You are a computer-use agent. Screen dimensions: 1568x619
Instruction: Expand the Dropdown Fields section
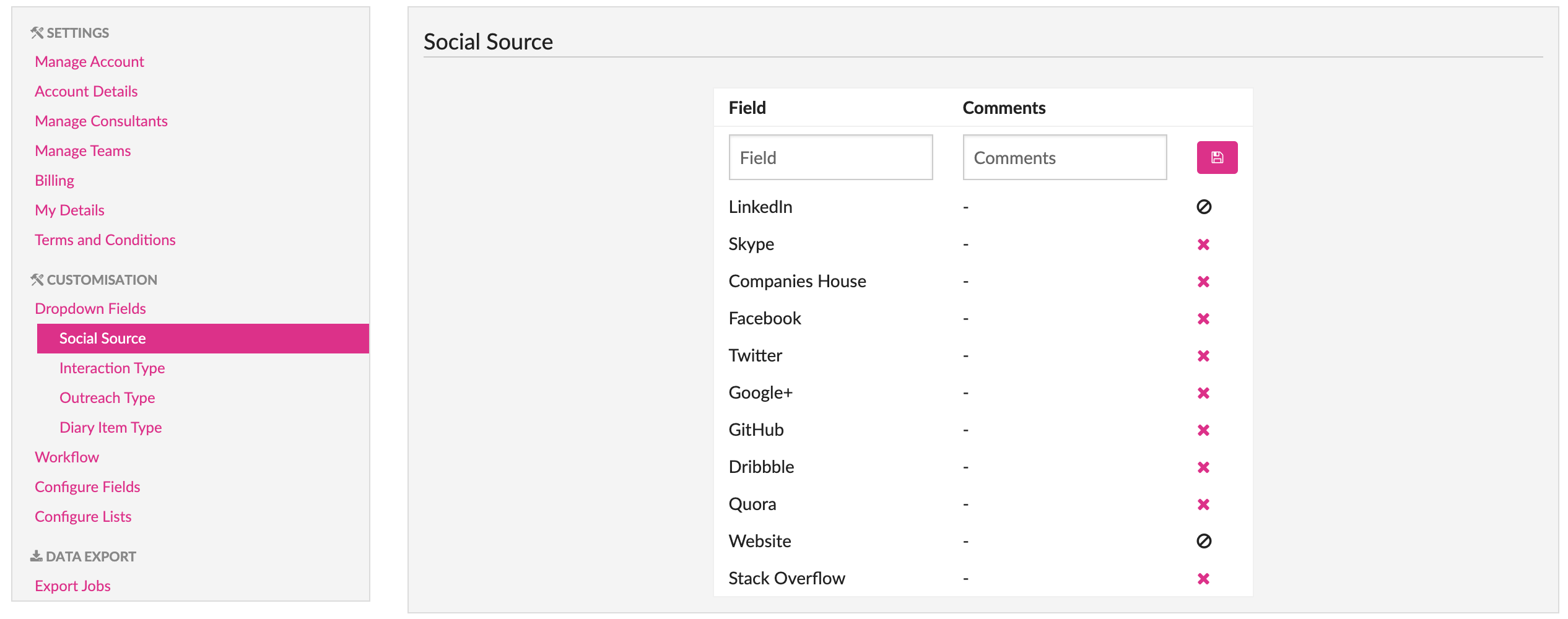pos(90,309)
